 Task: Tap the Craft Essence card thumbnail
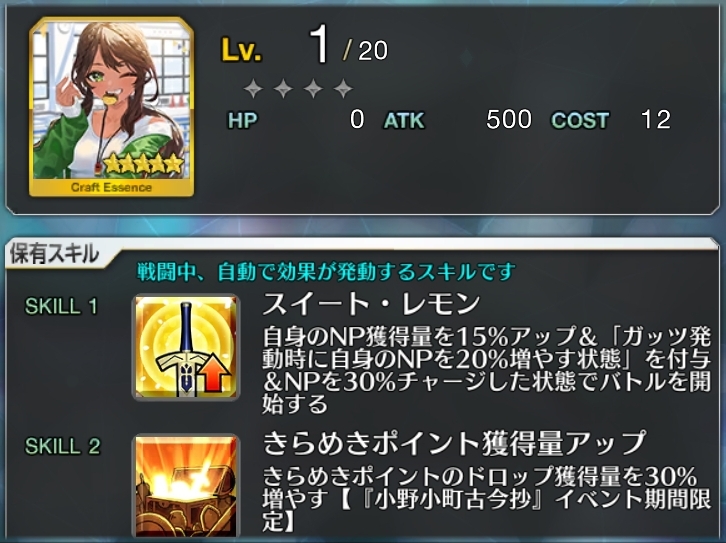click(112, 107)
